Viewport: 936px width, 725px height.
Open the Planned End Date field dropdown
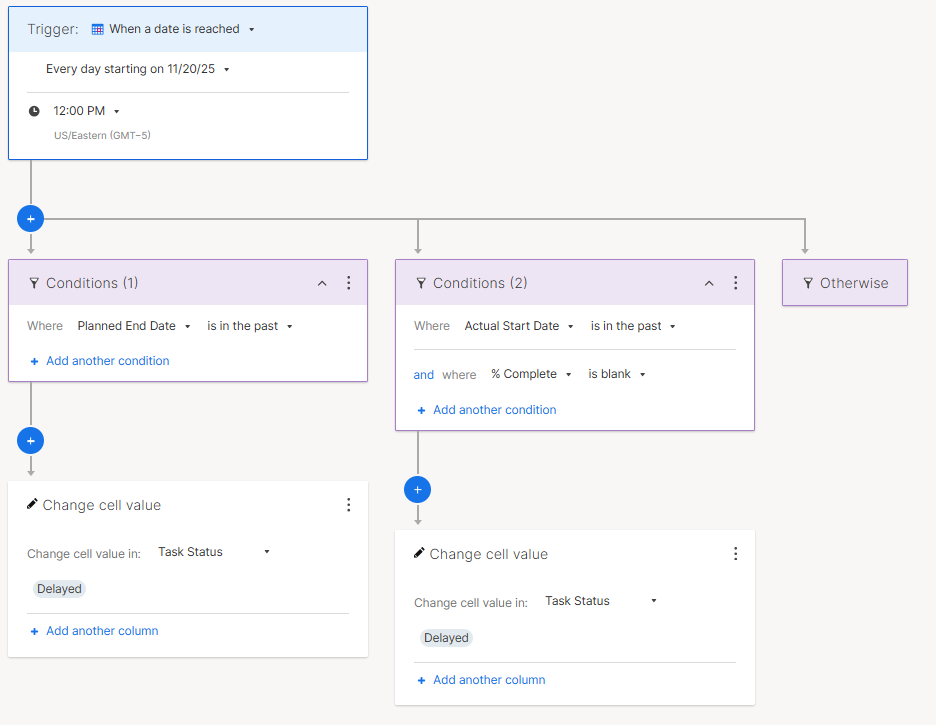point(134,326)
